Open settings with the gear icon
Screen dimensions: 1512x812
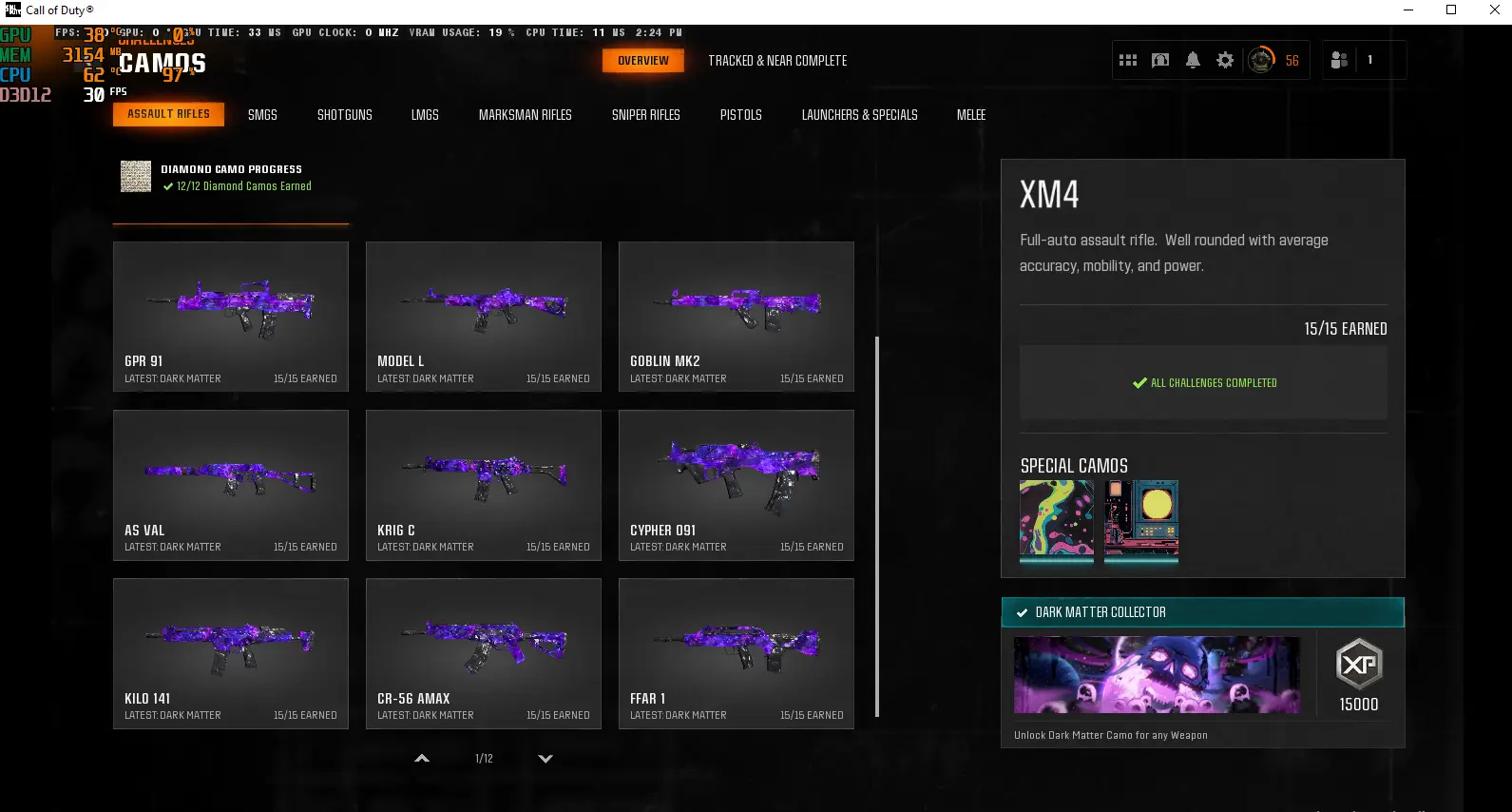(1225, 60)
